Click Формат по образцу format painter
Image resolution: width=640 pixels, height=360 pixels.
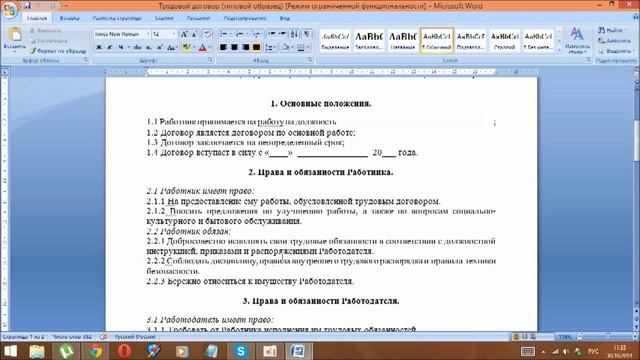pos(58,51)
